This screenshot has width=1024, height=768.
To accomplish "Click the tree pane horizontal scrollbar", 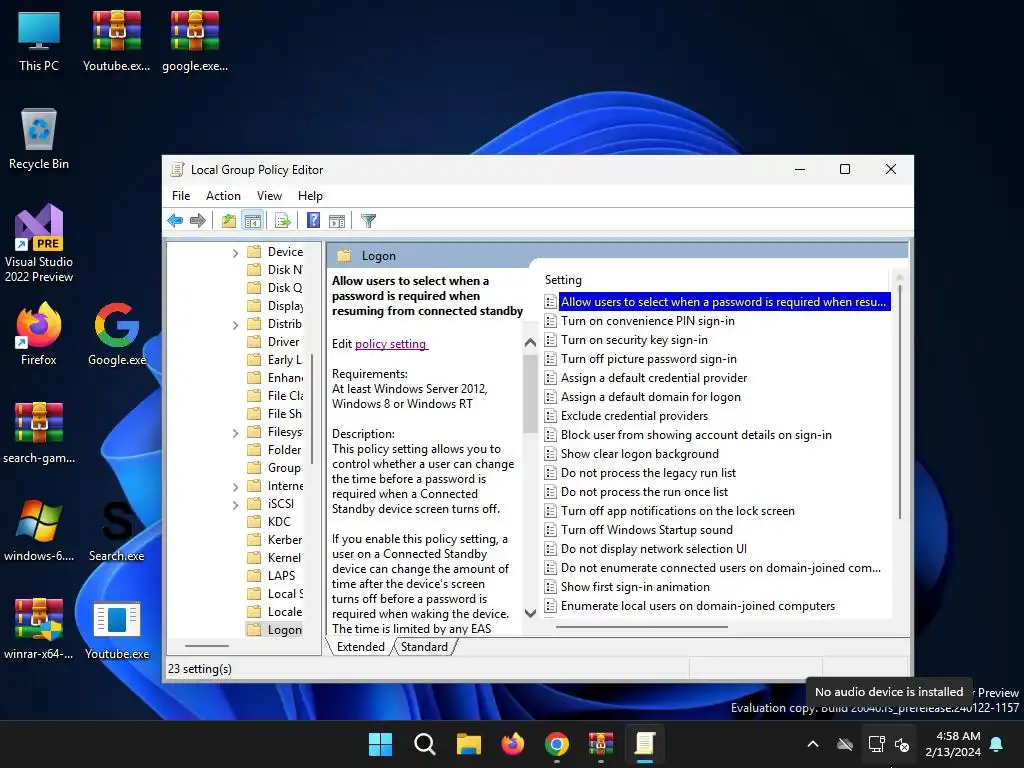I will click(207, 646).
